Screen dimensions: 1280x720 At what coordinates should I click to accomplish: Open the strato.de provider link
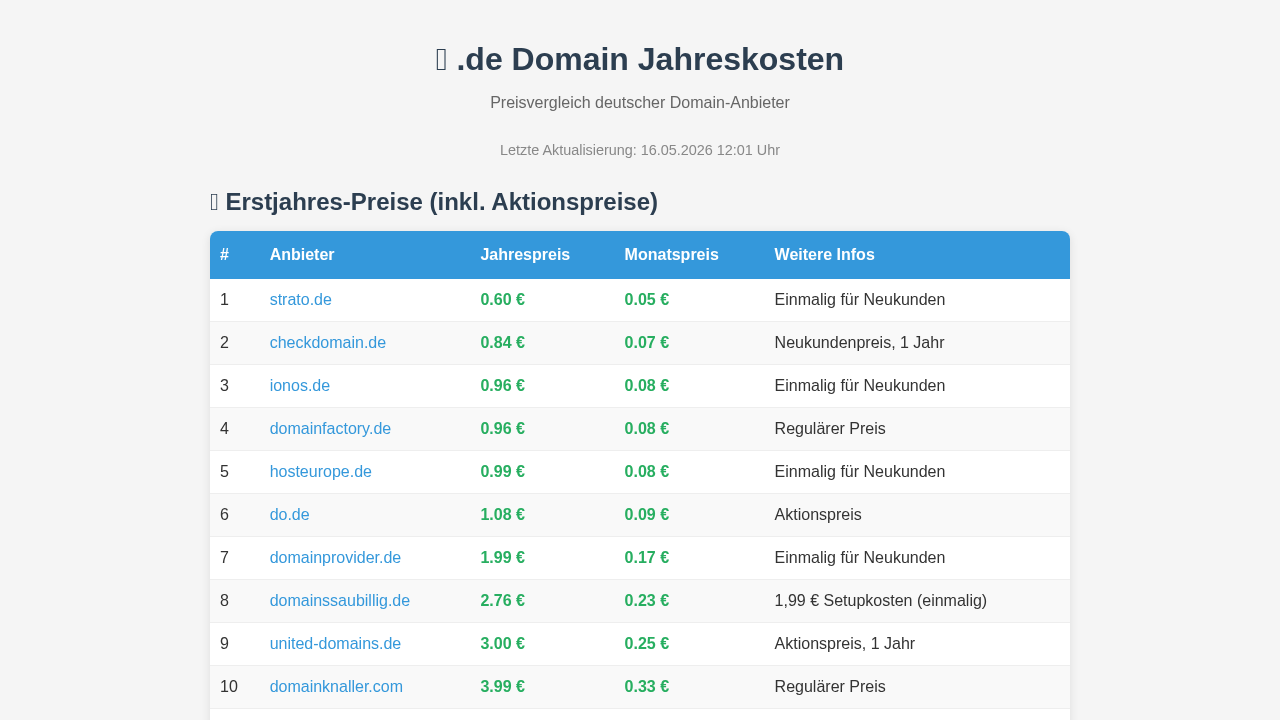pyautogui.click(x=300, y=300)
